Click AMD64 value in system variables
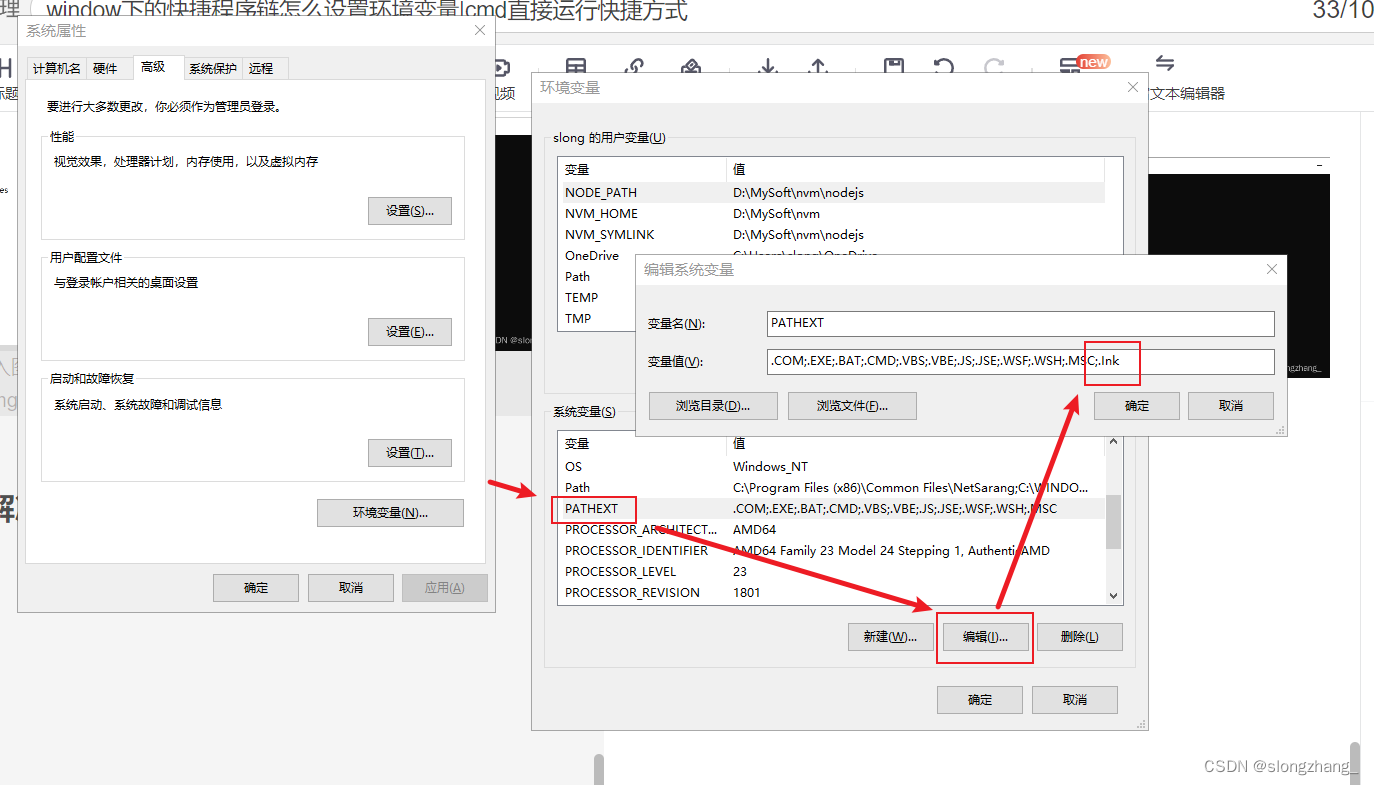Viewport: 1374px width, 785px height. [x=754, y=530]
